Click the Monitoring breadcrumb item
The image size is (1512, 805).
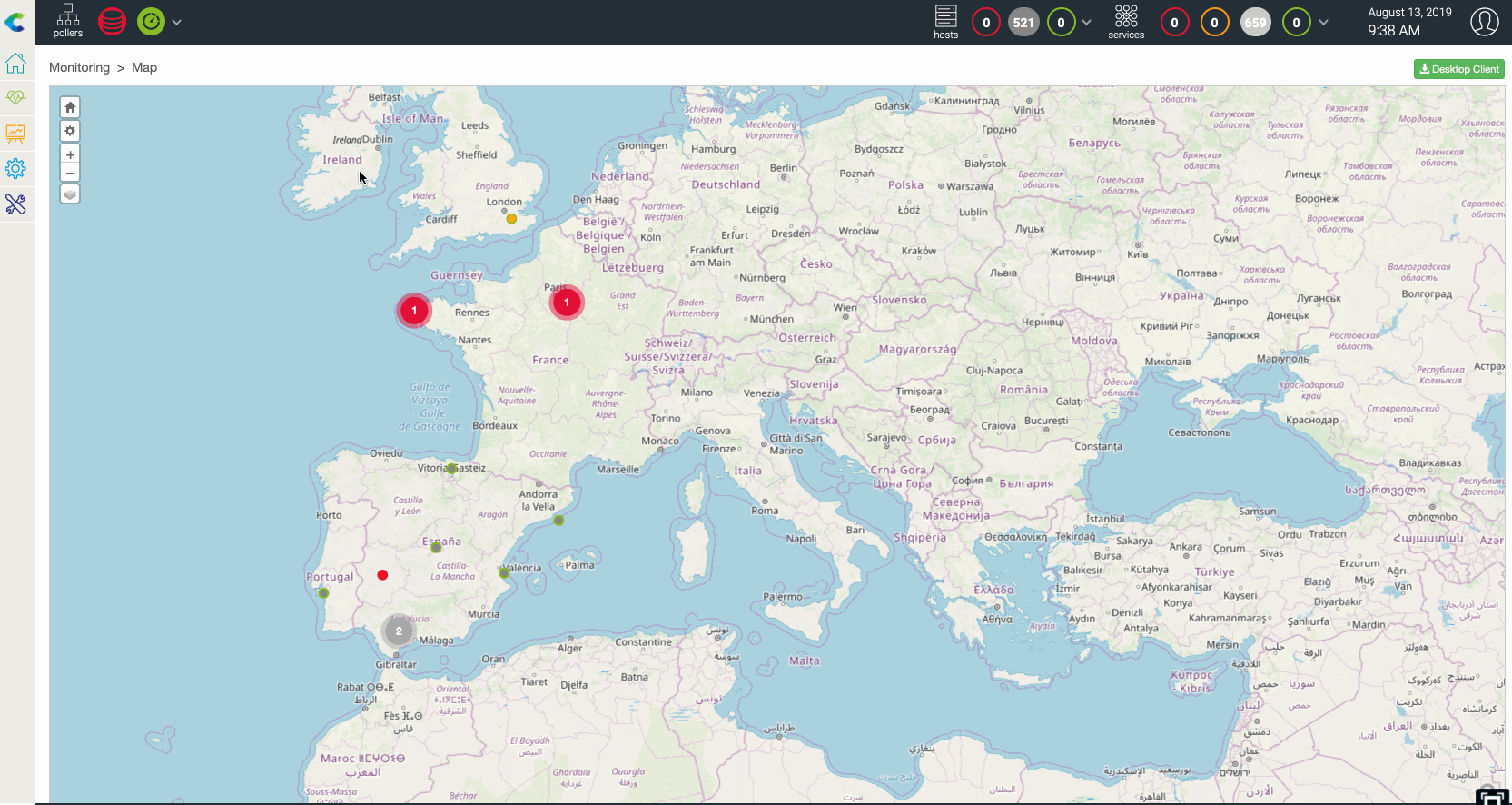tap(79, 67)
